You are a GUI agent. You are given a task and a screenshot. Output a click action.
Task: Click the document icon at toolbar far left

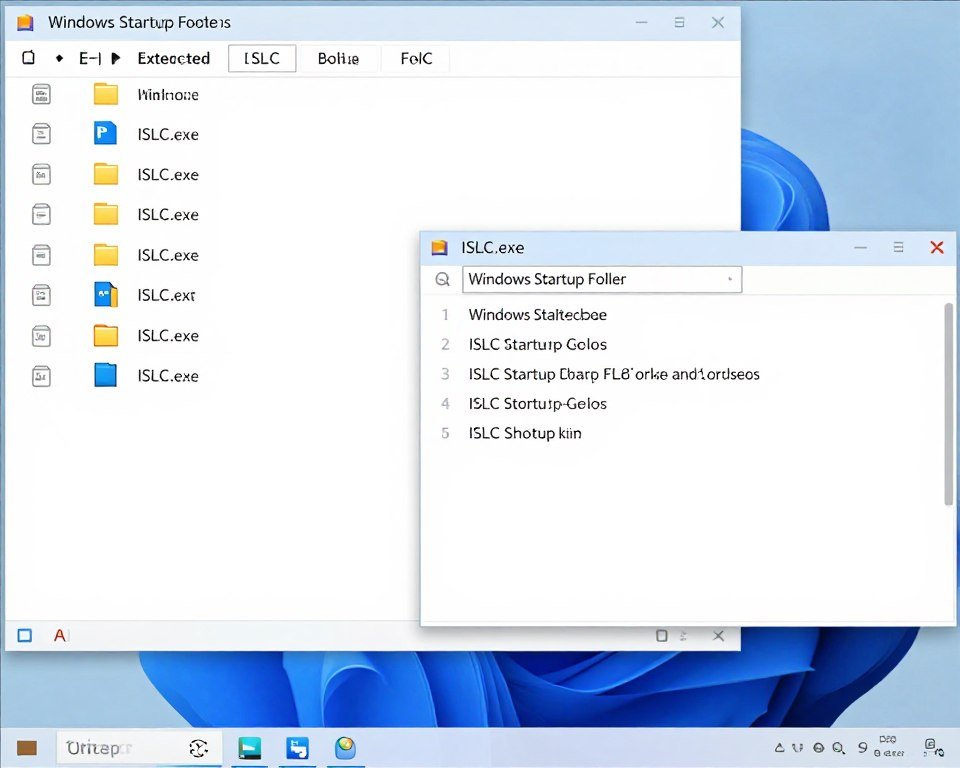[x=27, y=58]
